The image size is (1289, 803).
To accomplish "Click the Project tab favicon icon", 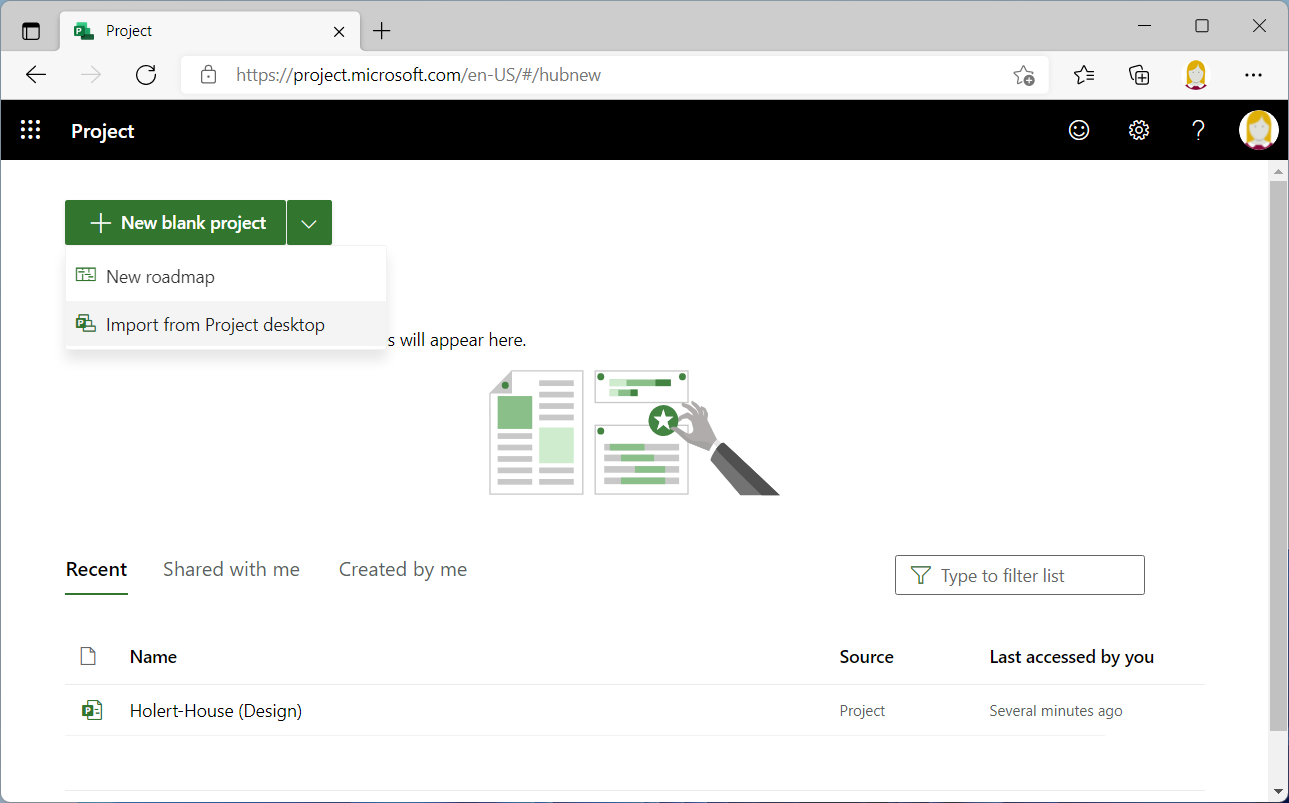I will coord(84,31).
